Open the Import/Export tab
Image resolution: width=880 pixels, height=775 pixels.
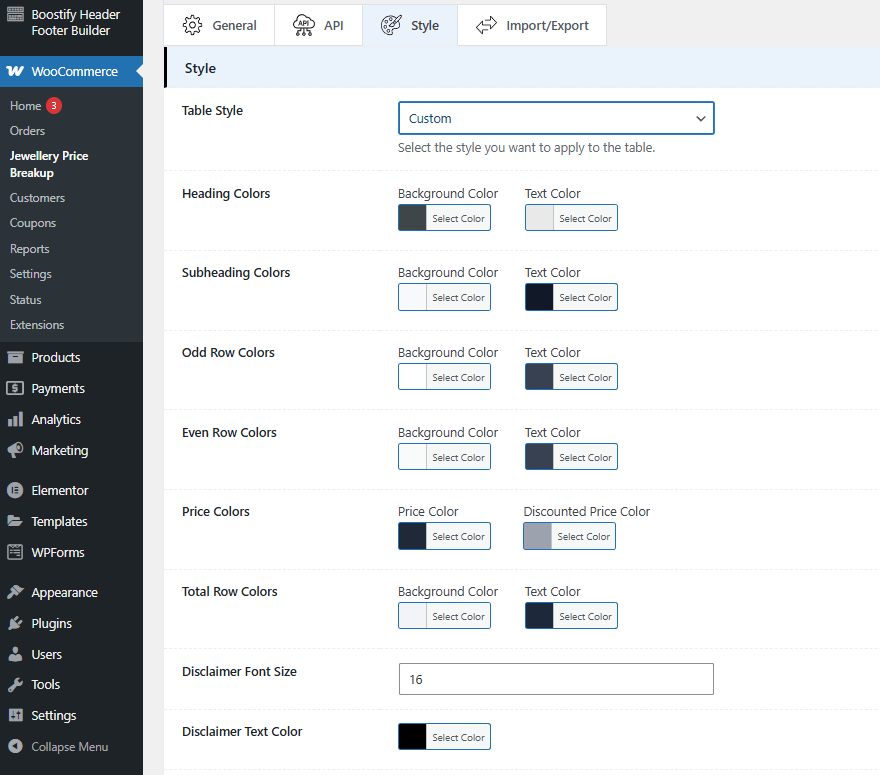point(531,25)
